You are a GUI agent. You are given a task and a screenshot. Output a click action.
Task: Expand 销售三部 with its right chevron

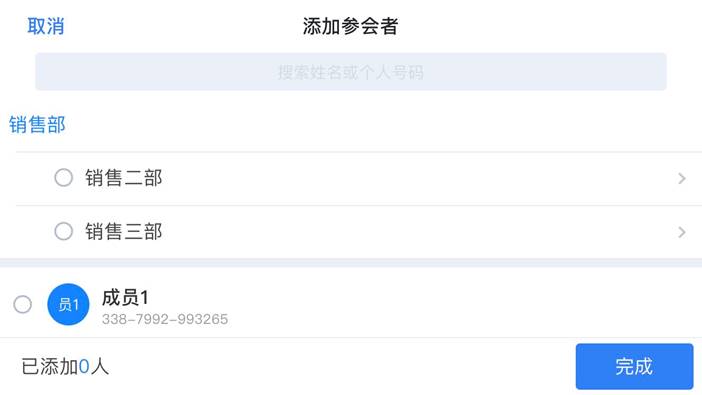682,232
